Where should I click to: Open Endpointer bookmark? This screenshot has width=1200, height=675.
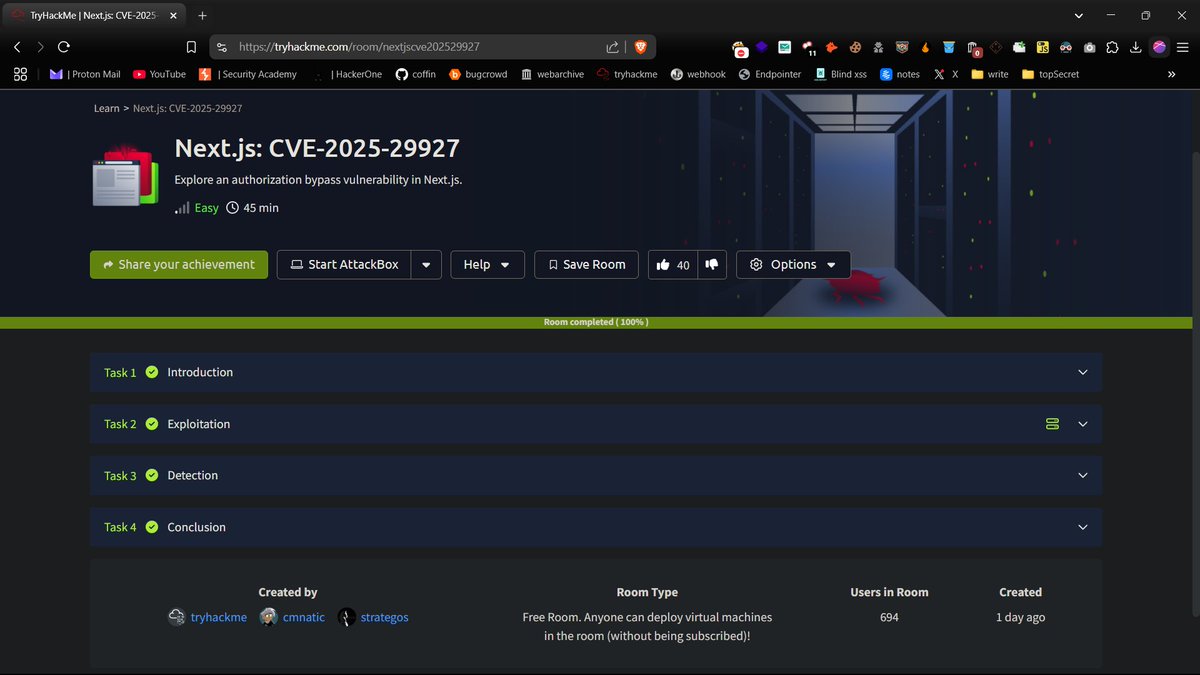tap(770, 74)
